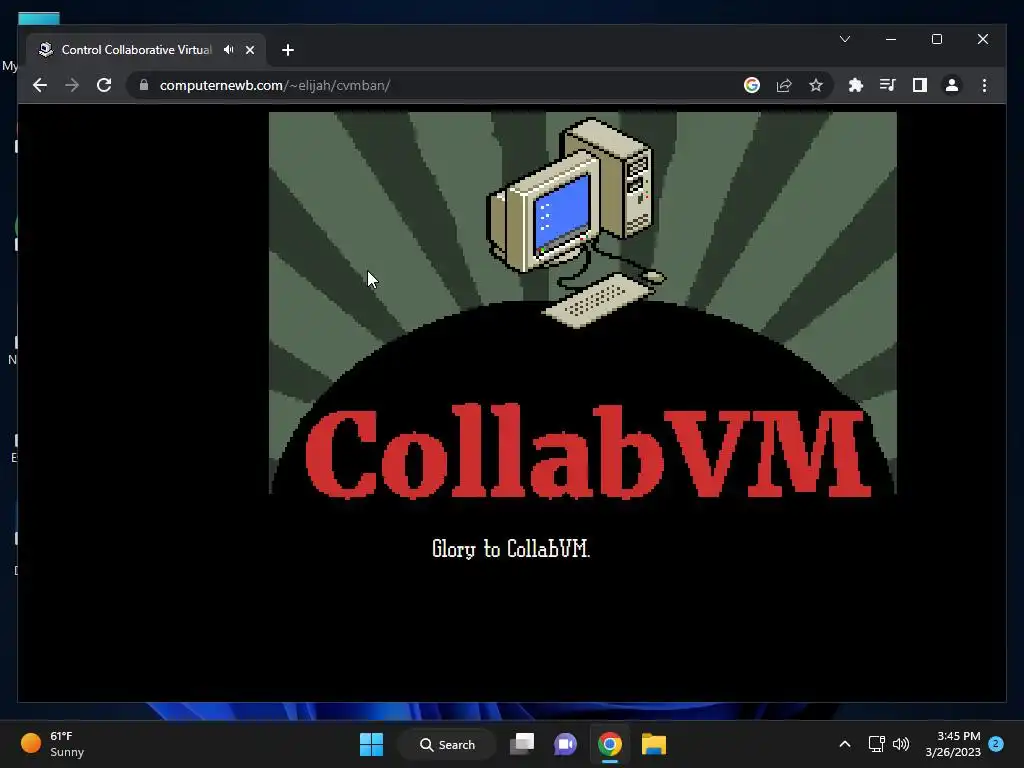Minimize the Chrome window
1024x768 pixels.
(891, 39)
